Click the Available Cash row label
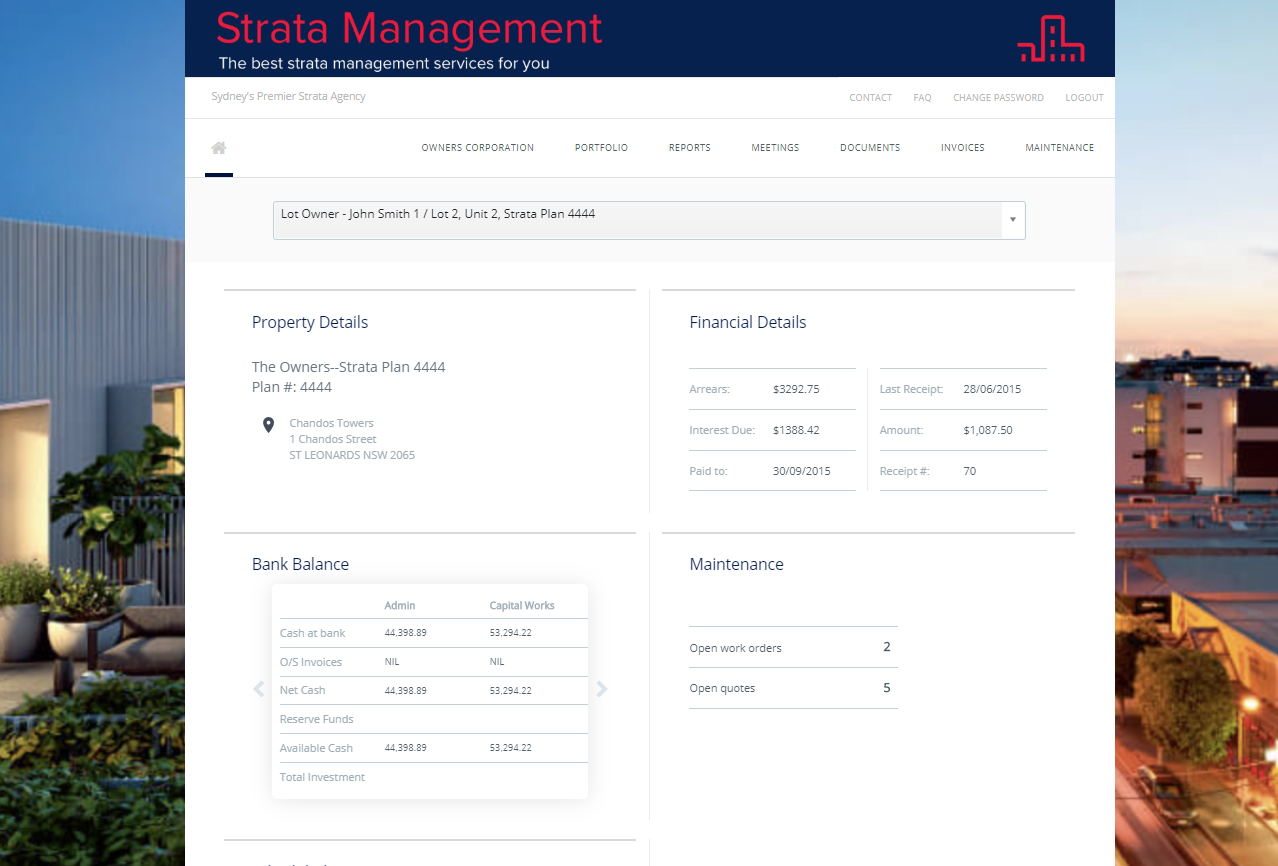 (x=317, y=748)
